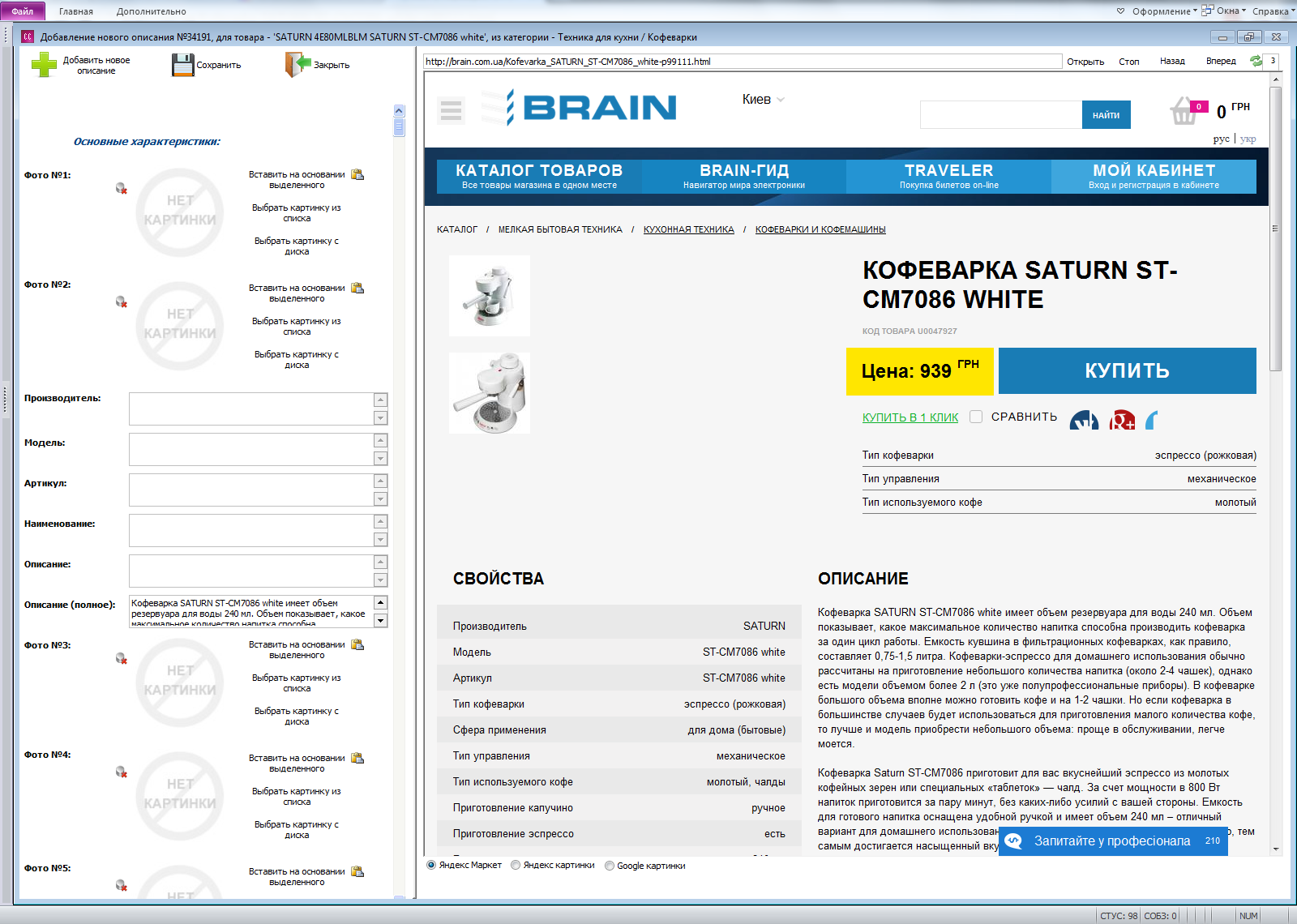Click the BRAIN logo
1297x924 pixels.
580,107
